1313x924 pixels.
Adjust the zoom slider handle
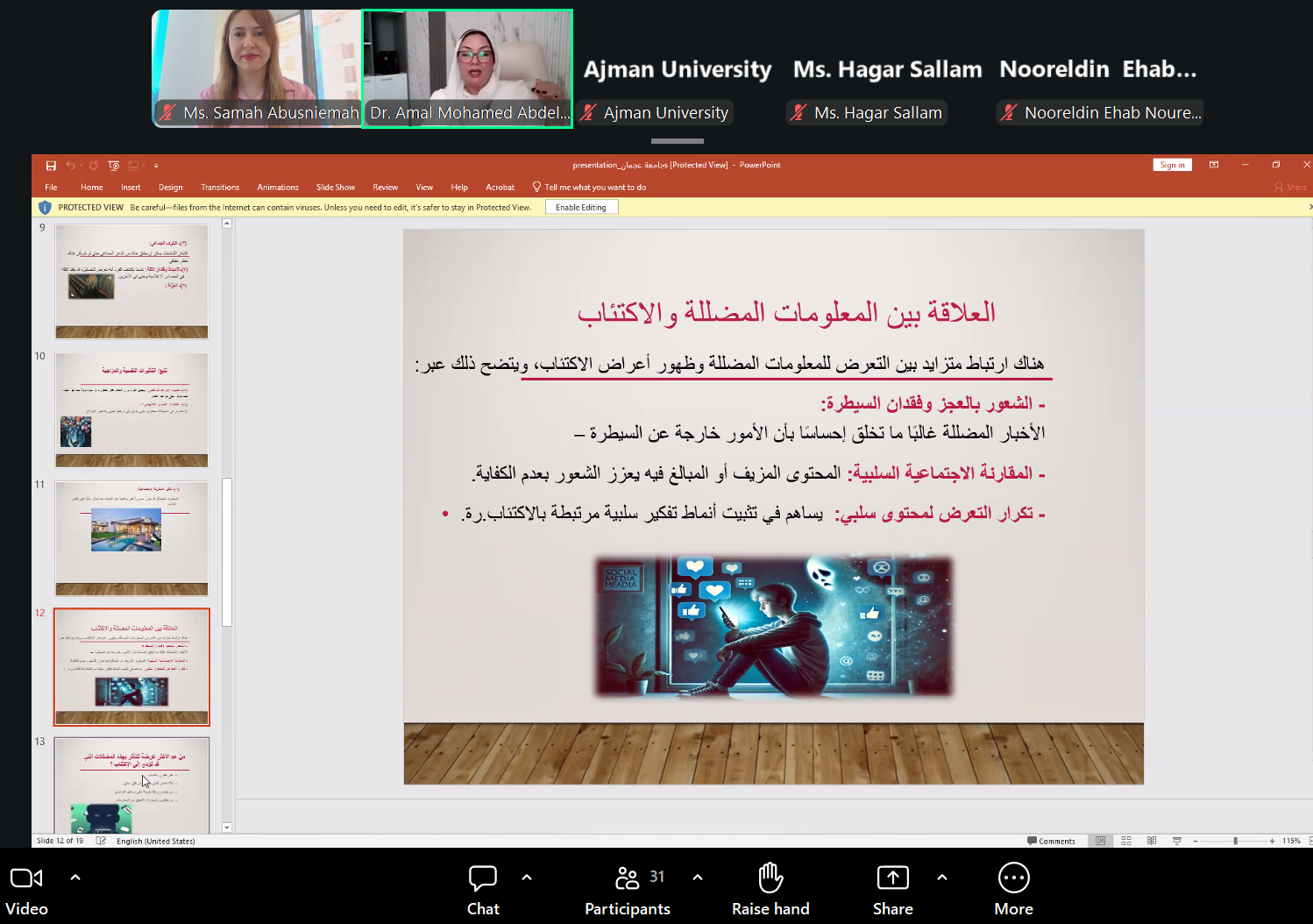coord(1235,841)
